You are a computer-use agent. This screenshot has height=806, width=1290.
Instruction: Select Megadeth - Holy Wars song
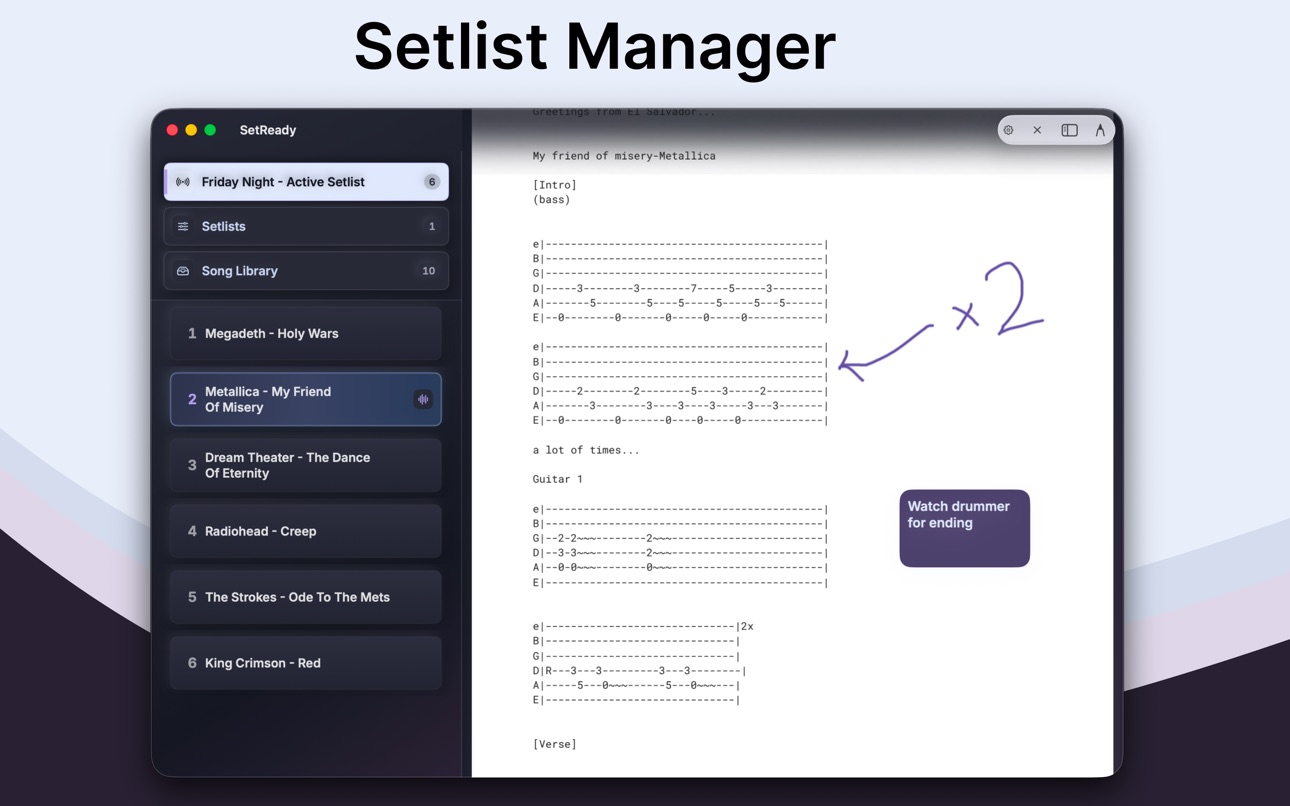(306, 334)
